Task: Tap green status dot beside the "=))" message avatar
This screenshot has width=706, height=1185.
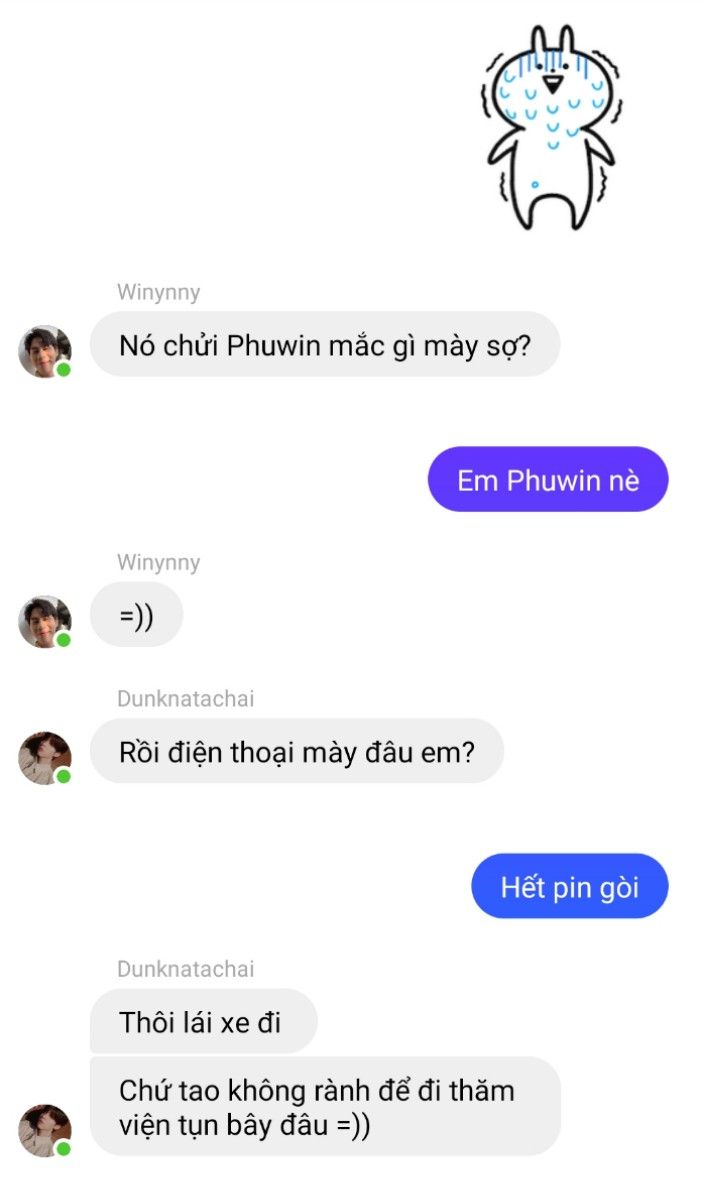Action: [63, 639]
